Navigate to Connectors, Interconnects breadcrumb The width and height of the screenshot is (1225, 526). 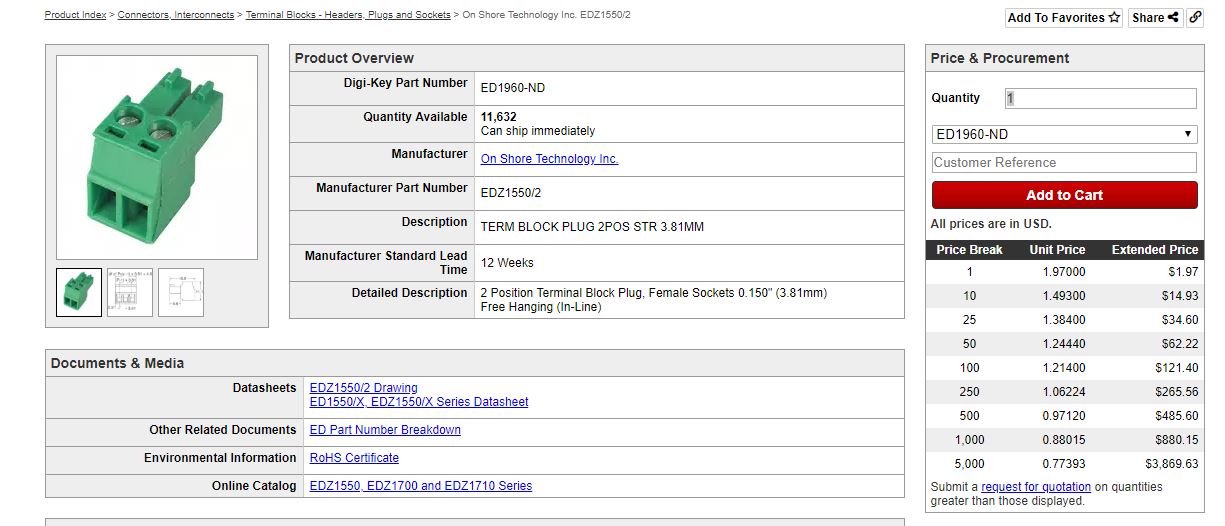click(x=176, y=15)
